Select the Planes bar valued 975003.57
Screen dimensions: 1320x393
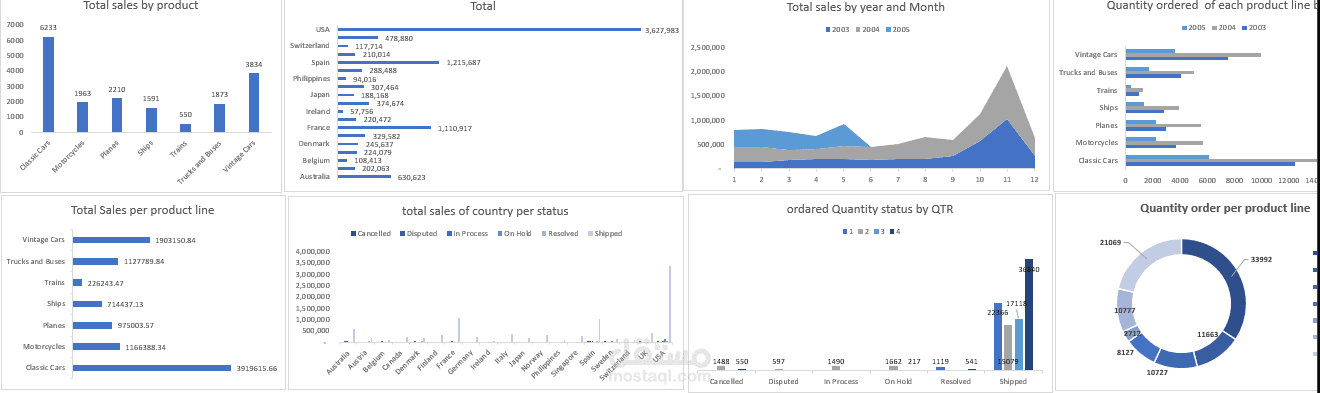92,325
